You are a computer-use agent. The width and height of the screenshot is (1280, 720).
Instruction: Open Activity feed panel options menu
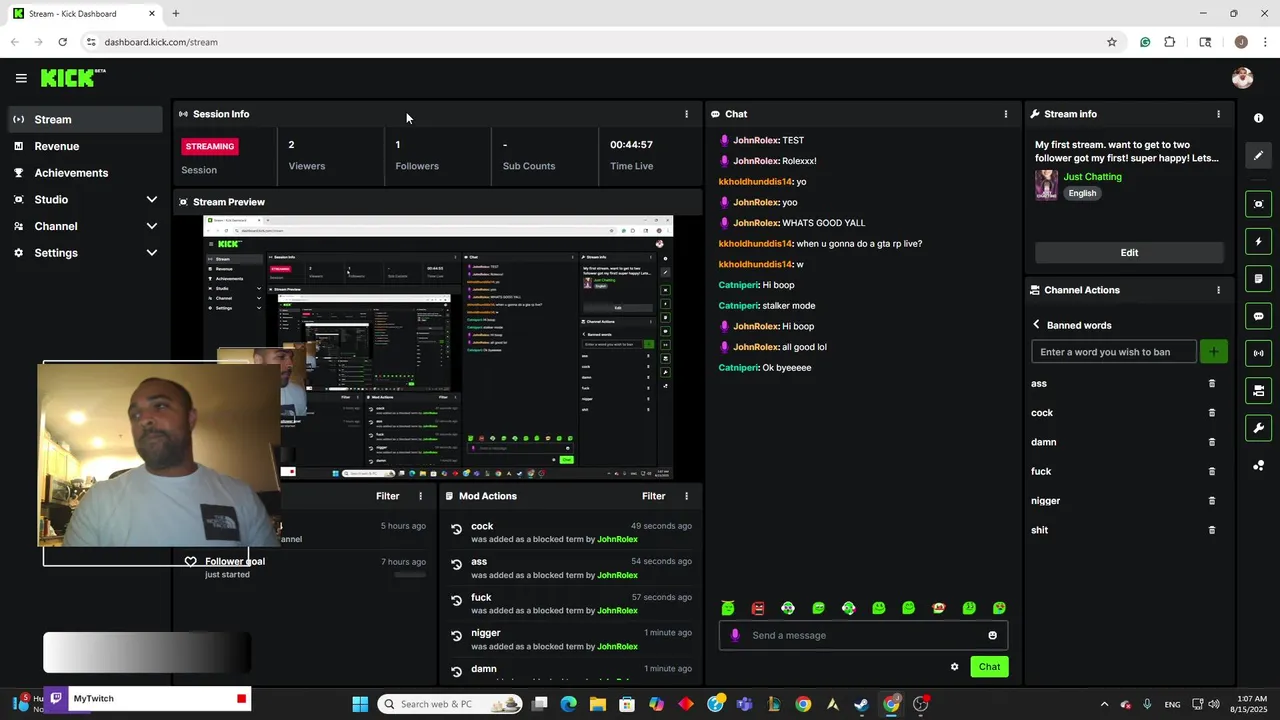[x=420, y=496]
